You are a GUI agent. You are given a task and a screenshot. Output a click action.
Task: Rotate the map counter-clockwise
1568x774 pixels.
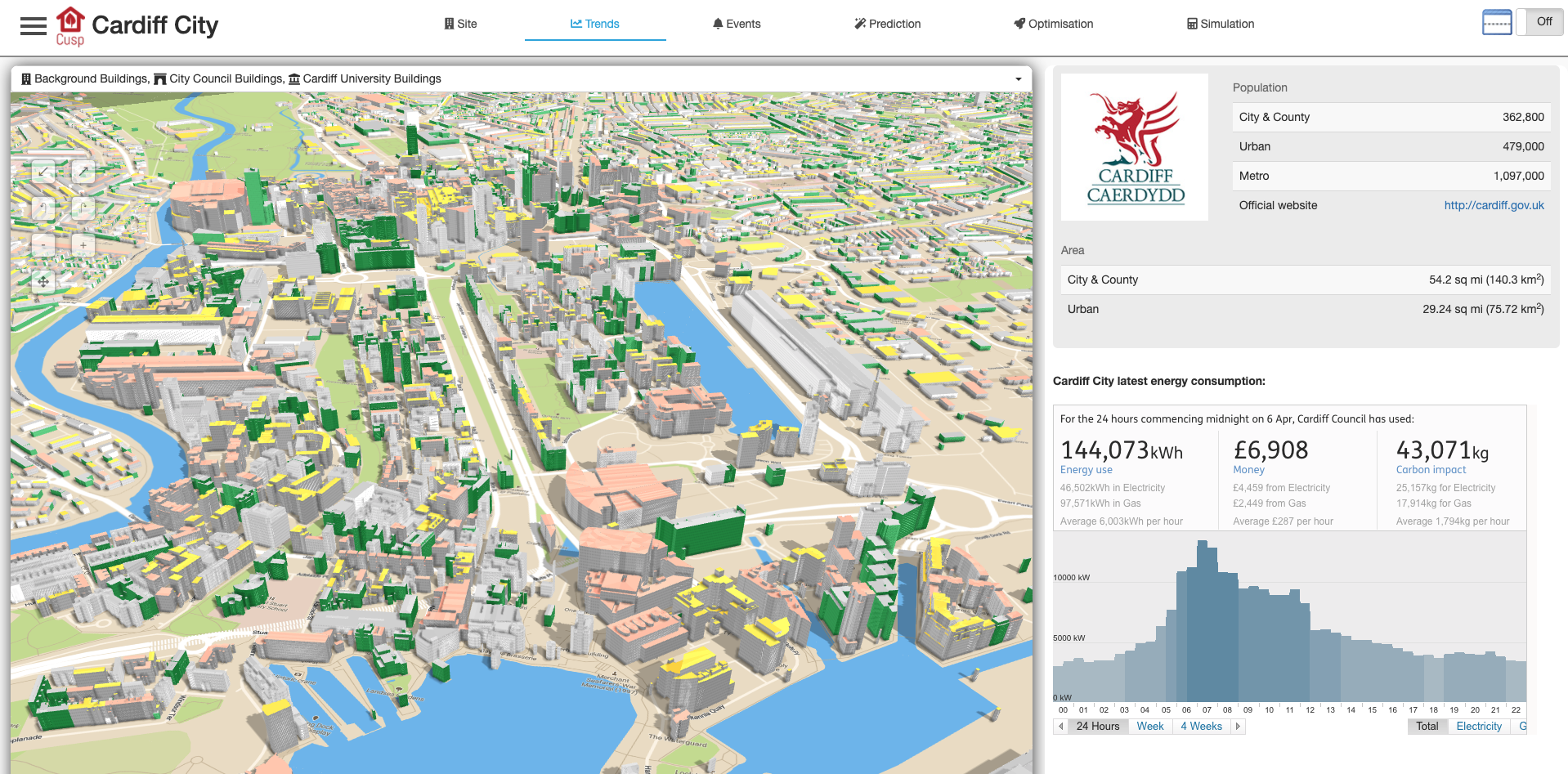[43, 208]
